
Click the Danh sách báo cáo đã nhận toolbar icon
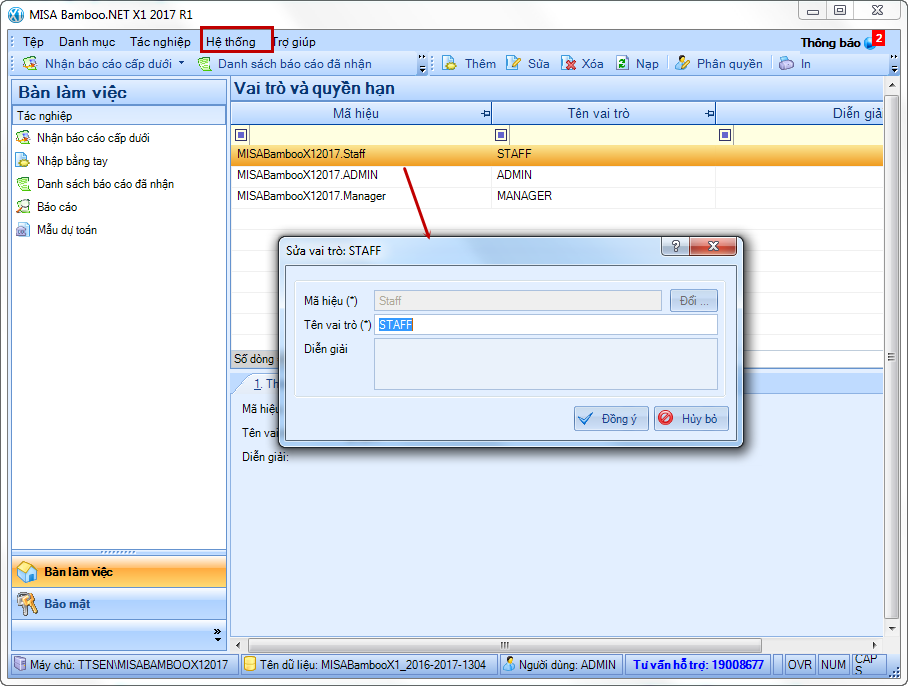point(204,64)
